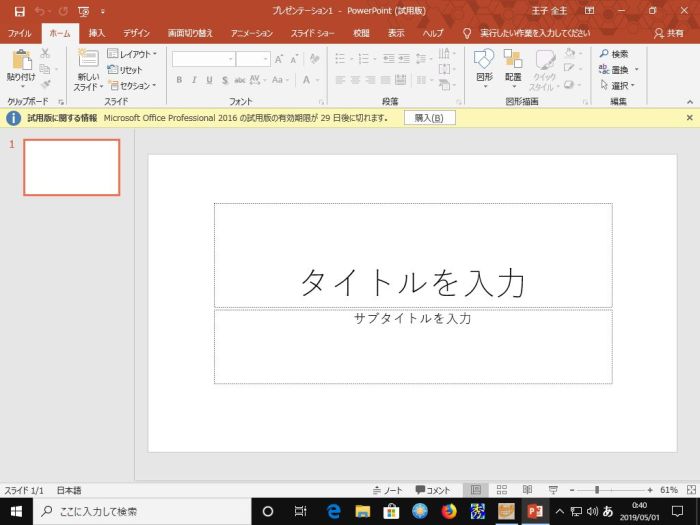Switch to Slide Sorter view in status bar
The image size is (700, 525).
click(x=500, y=490)
